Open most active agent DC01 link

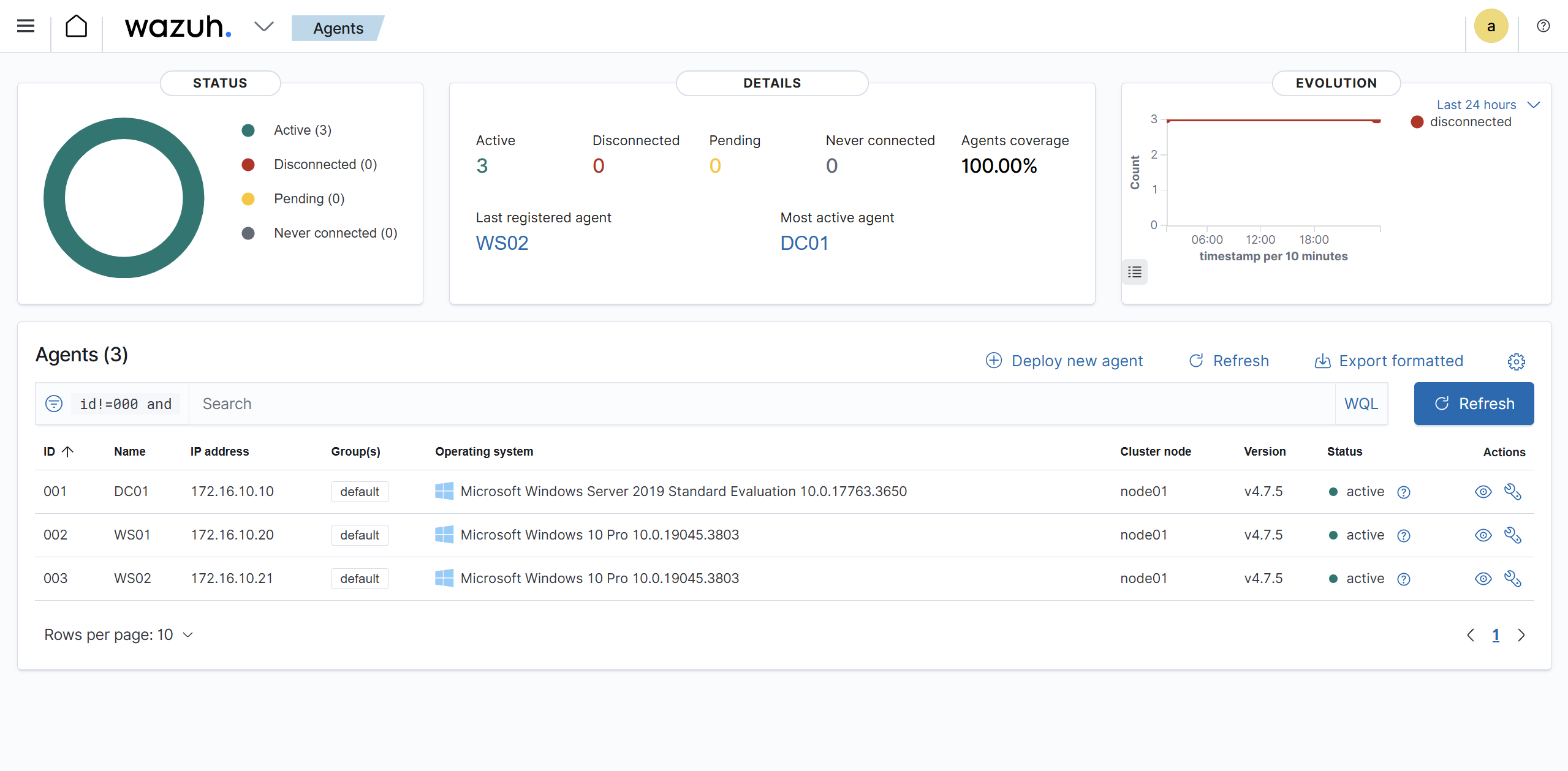pos(804,243)
